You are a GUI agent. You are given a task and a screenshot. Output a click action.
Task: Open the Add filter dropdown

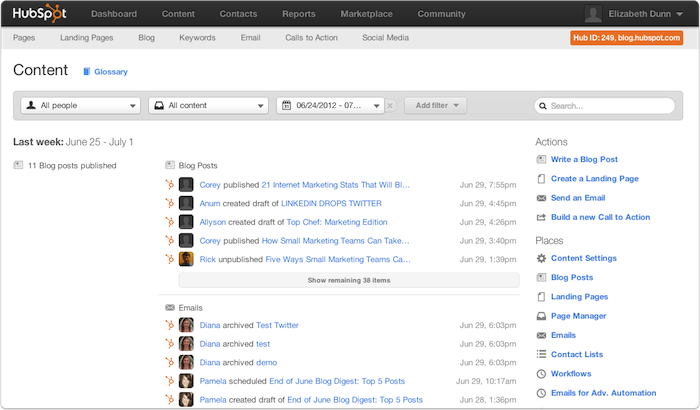tap(435, 105)
